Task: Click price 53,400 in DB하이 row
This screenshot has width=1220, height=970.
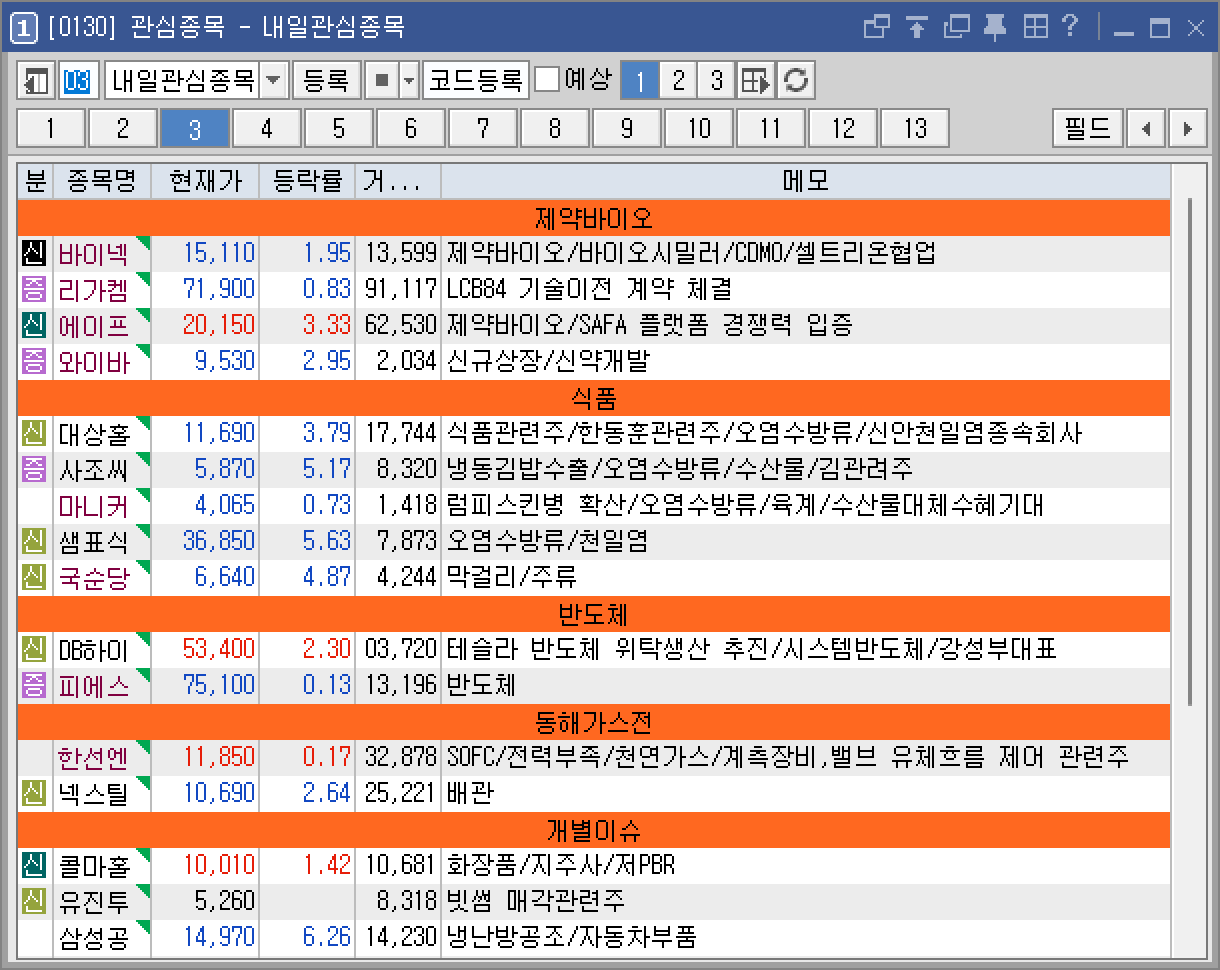Action: (219, 650)
